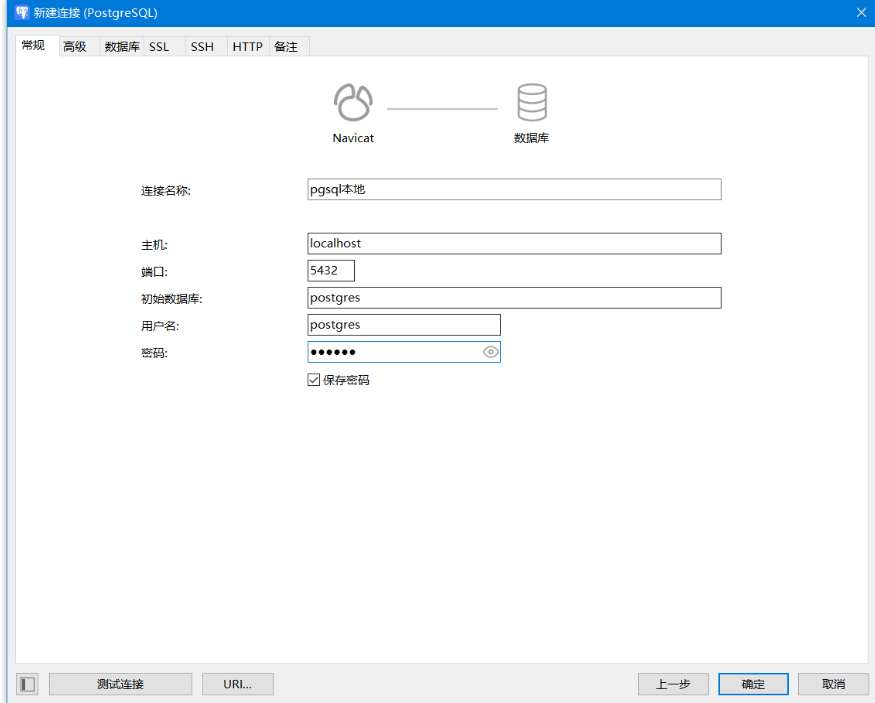
Task: Cancel the dialog with 取消
Action: click(833, 684)
